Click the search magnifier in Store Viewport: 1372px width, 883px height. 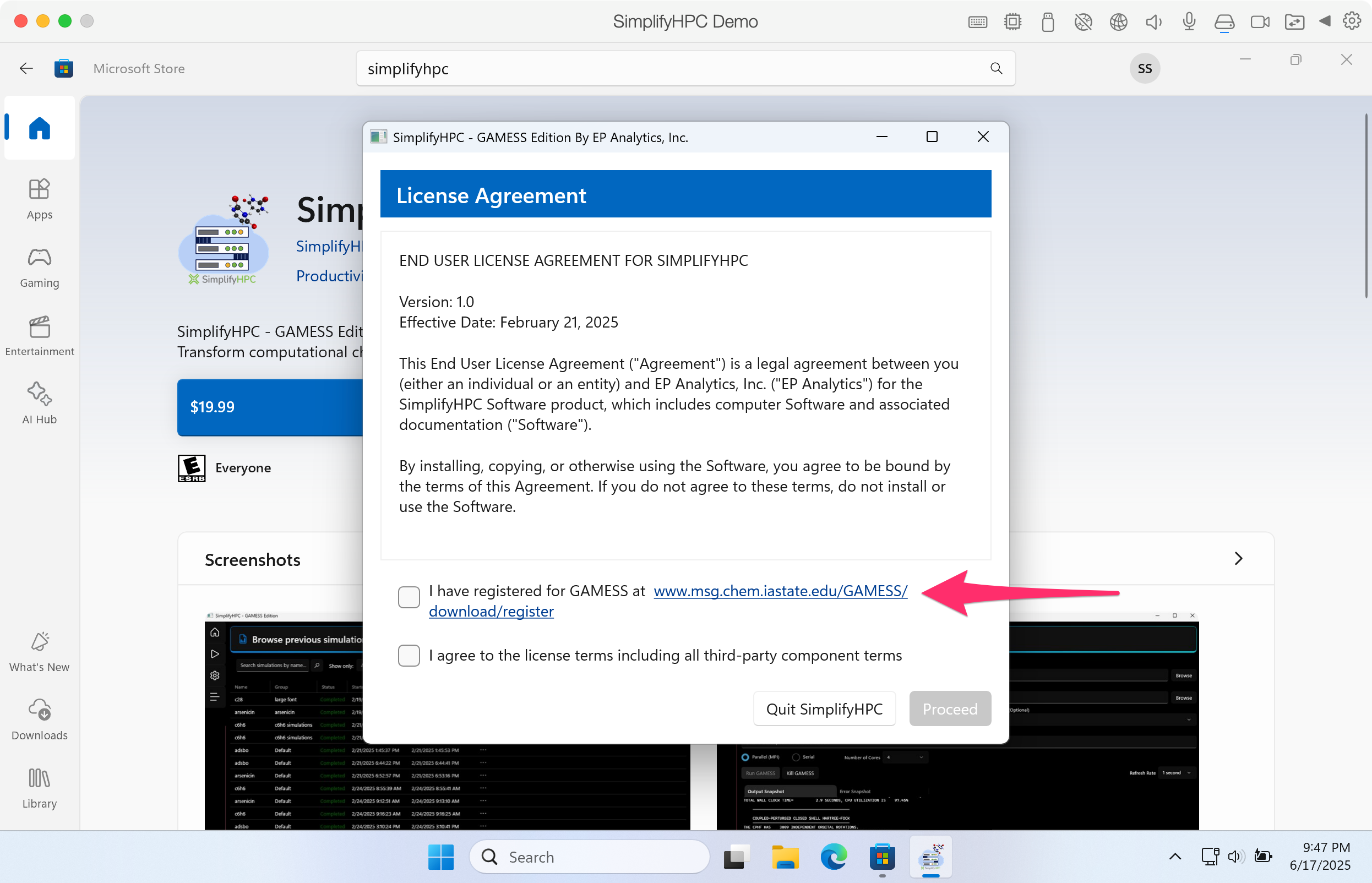pos(996,68)
